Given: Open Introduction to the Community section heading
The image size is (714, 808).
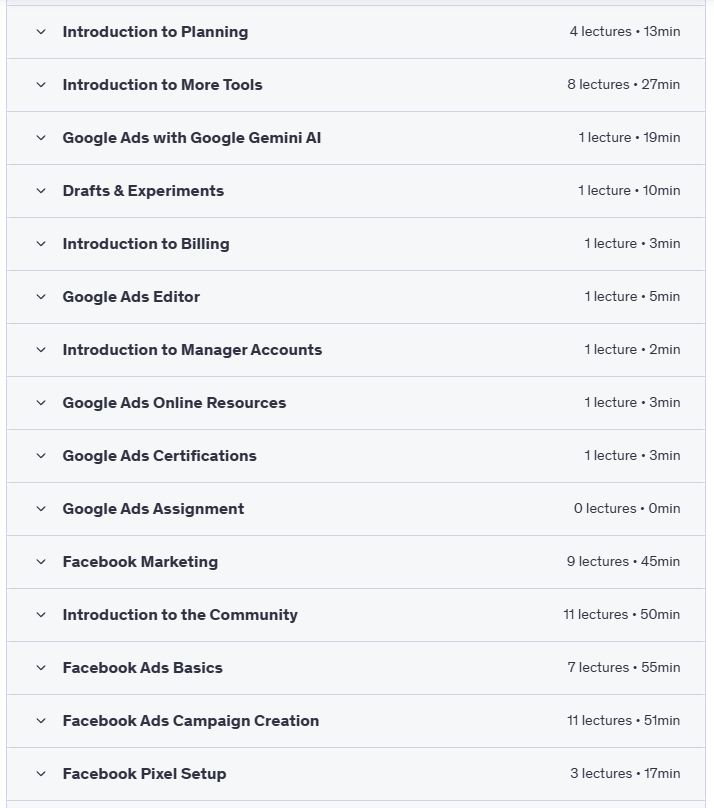Looking at the screenshot, I should tap(180, 615).
